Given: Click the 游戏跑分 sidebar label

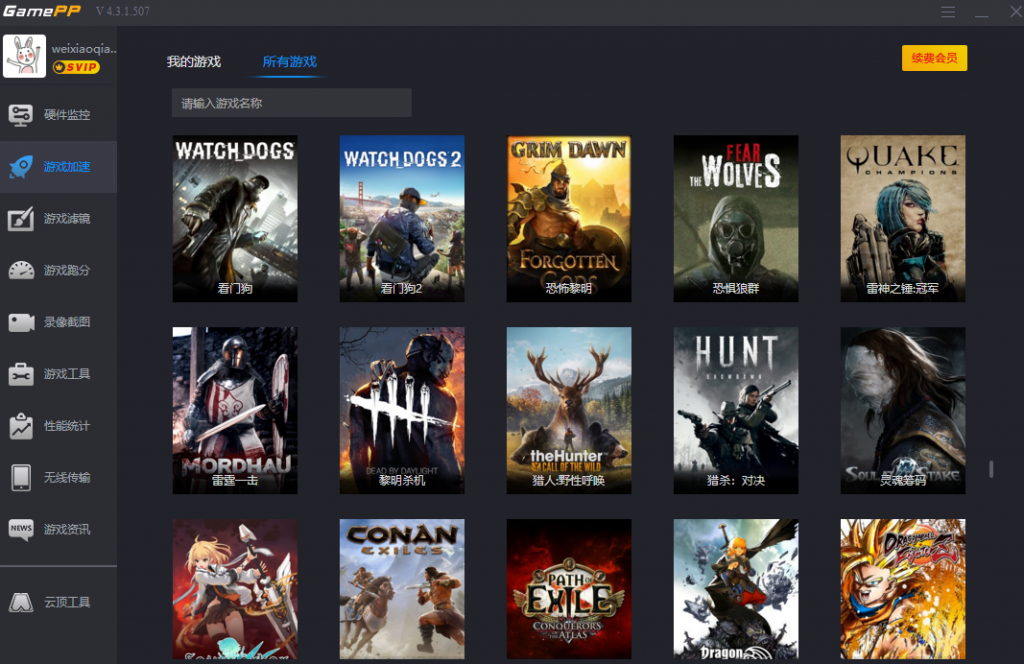Looking at the screenshot, I should pos(67,270).
